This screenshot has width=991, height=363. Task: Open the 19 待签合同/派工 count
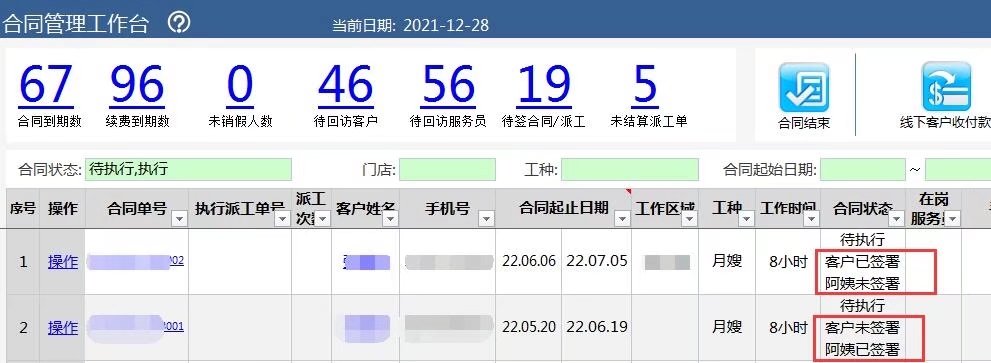[x=544, y=85]
